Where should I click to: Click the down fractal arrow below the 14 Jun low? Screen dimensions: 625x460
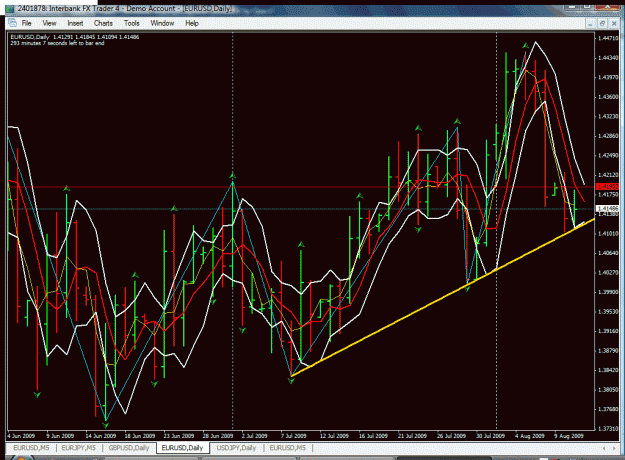click(x=106, y=425)
